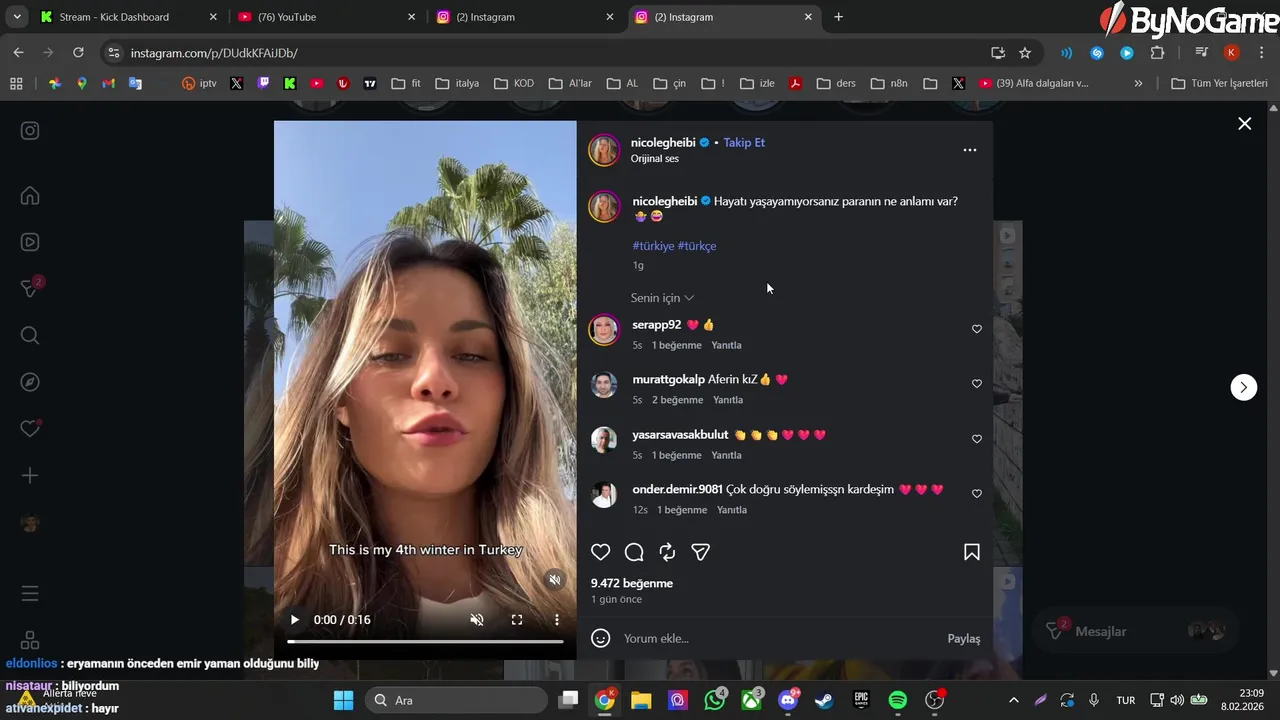Image resolution: width=1280 pixels, height=720 pixels.
Task: Focus the Yorum ekle comment field
Action: click(x=780, y=638)
